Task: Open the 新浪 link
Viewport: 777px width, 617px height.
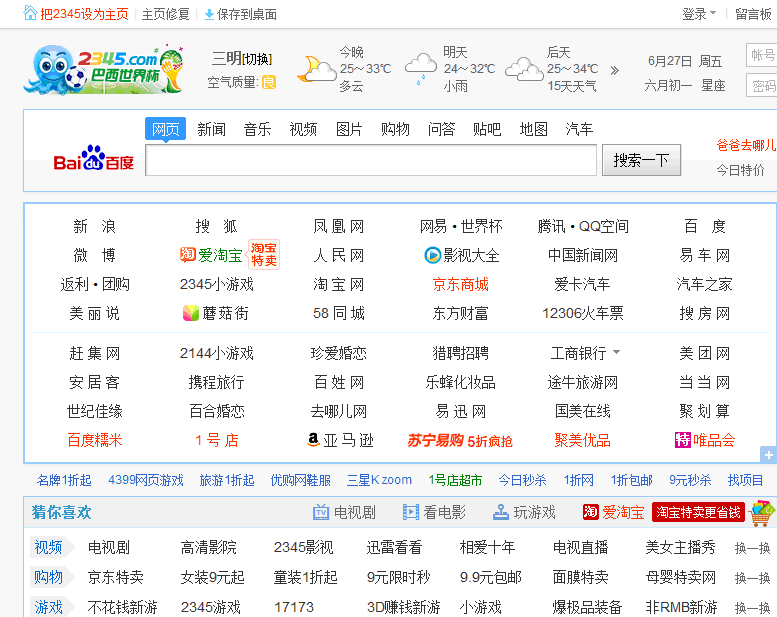Action: 95,226
